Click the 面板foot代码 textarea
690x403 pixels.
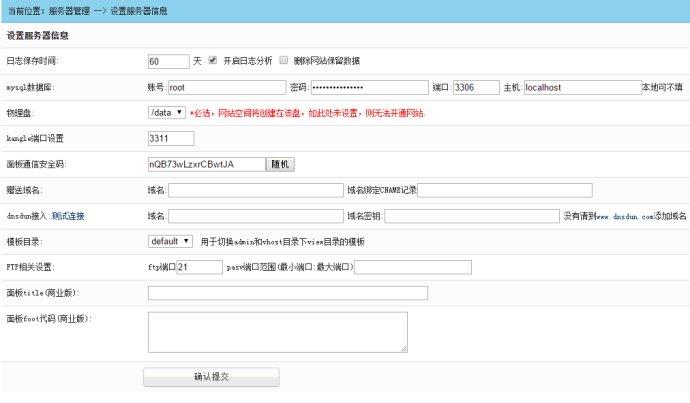point(278,332)
